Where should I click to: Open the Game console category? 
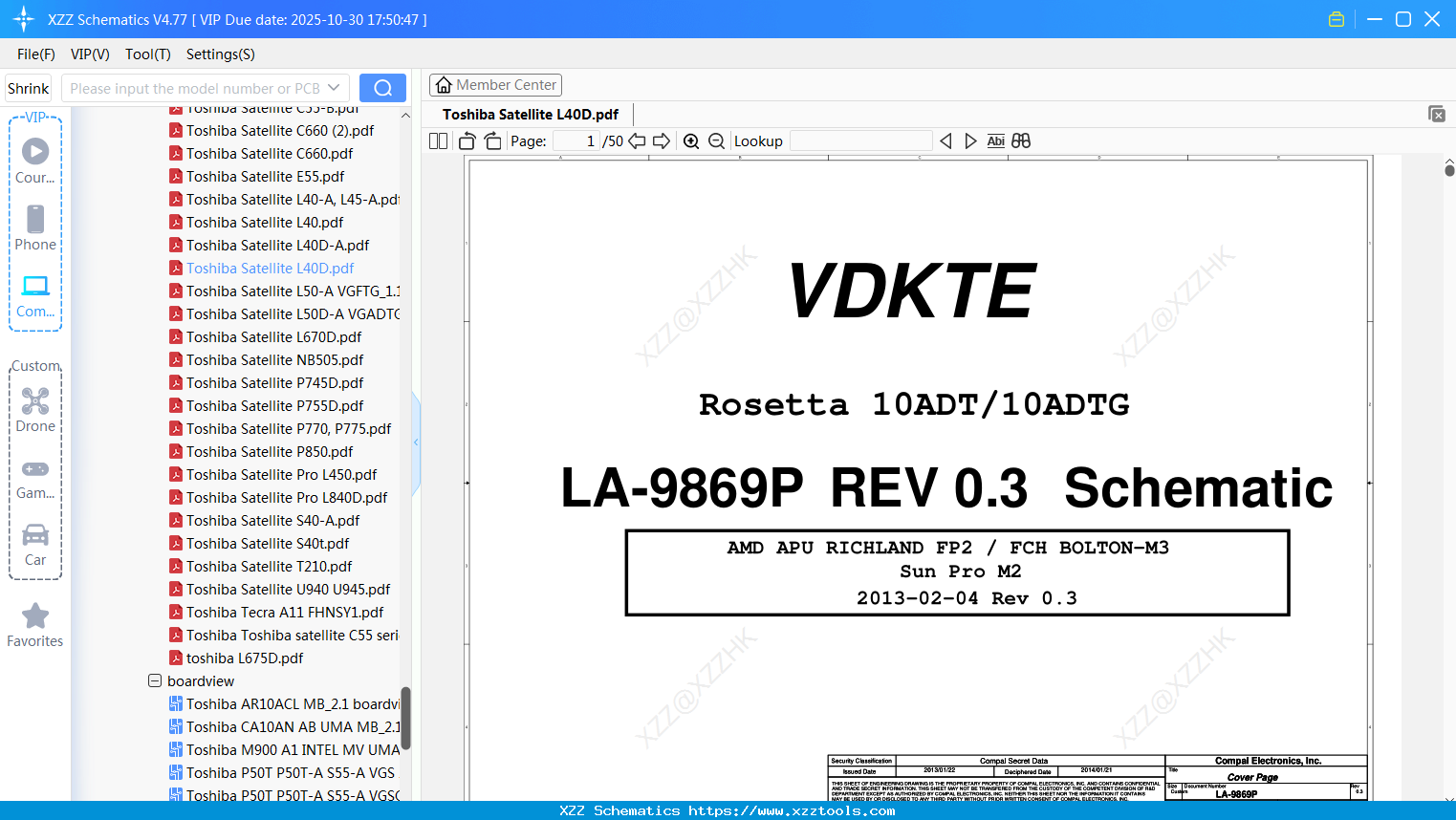(35, 478)
